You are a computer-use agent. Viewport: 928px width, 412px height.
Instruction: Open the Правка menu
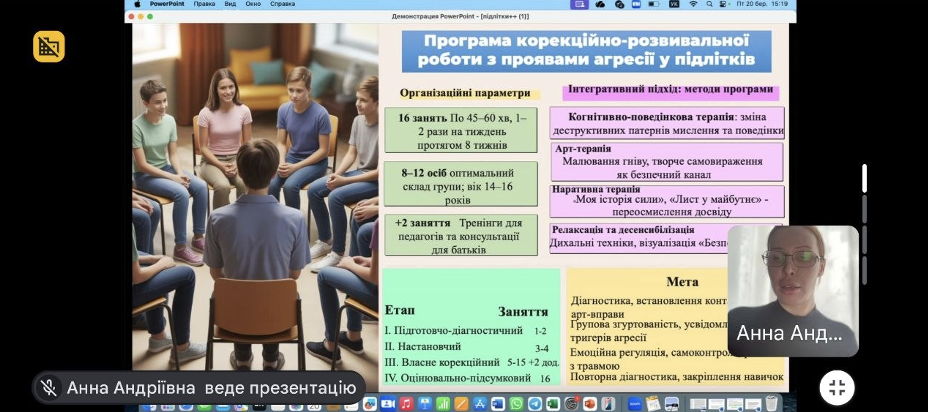pyautogui.click(x=204, y=4)
